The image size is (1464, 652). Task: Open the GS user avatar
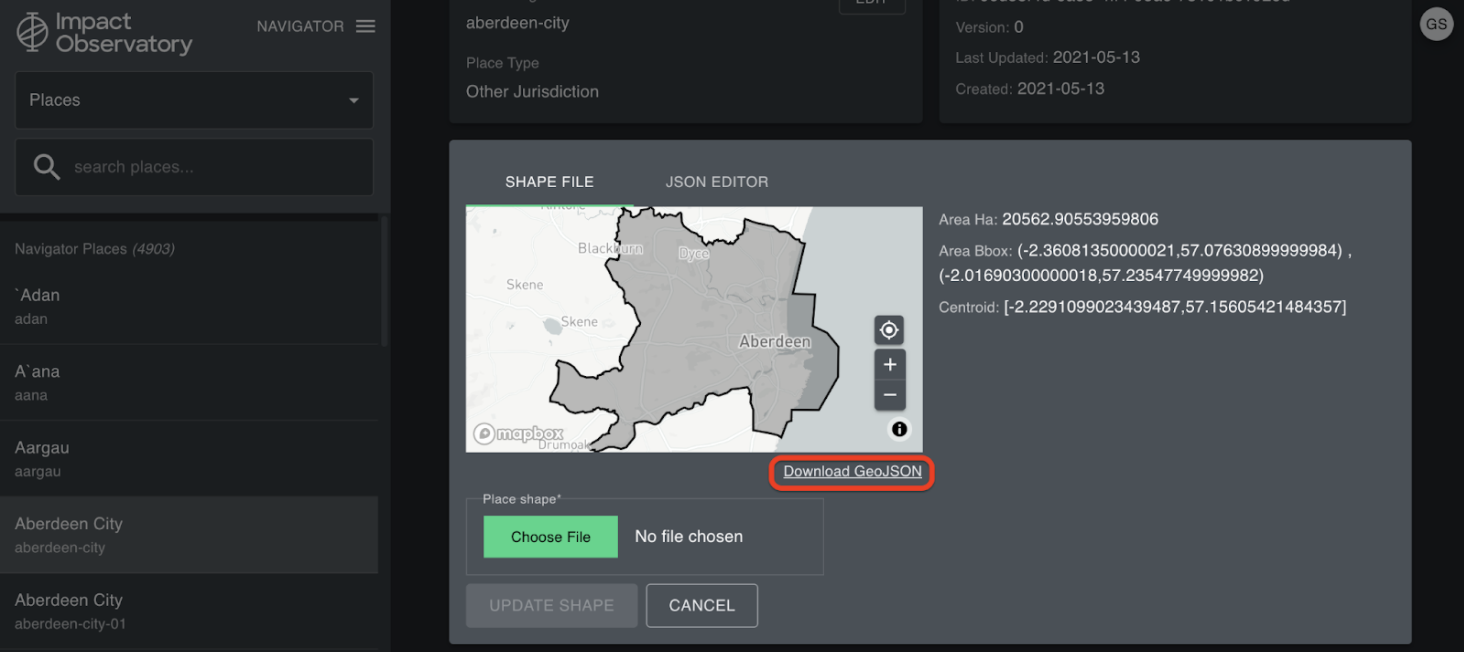point(1436,26)
